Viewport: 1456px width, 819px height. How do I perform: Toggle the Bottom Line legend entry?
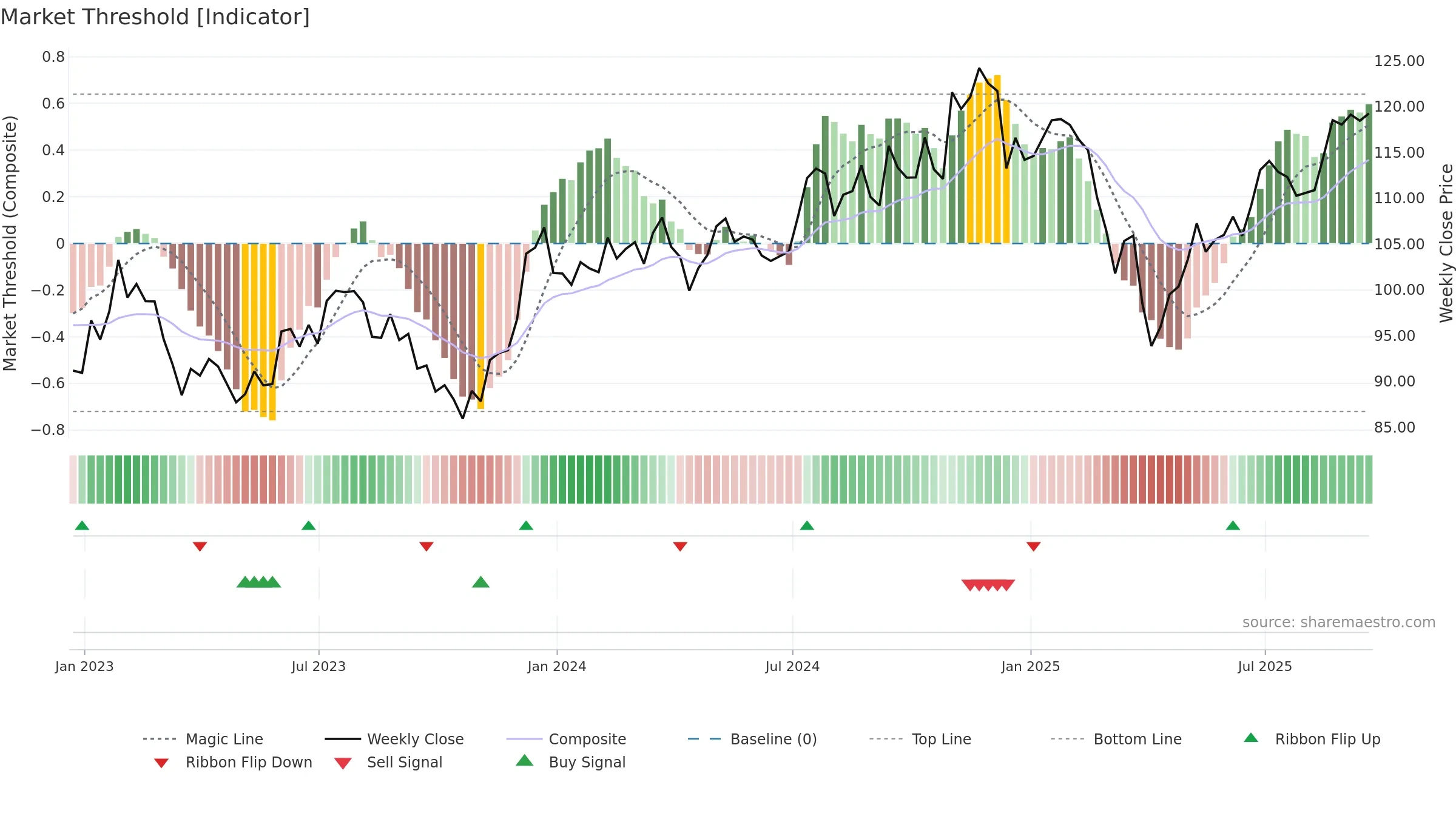click(1116, 739)
